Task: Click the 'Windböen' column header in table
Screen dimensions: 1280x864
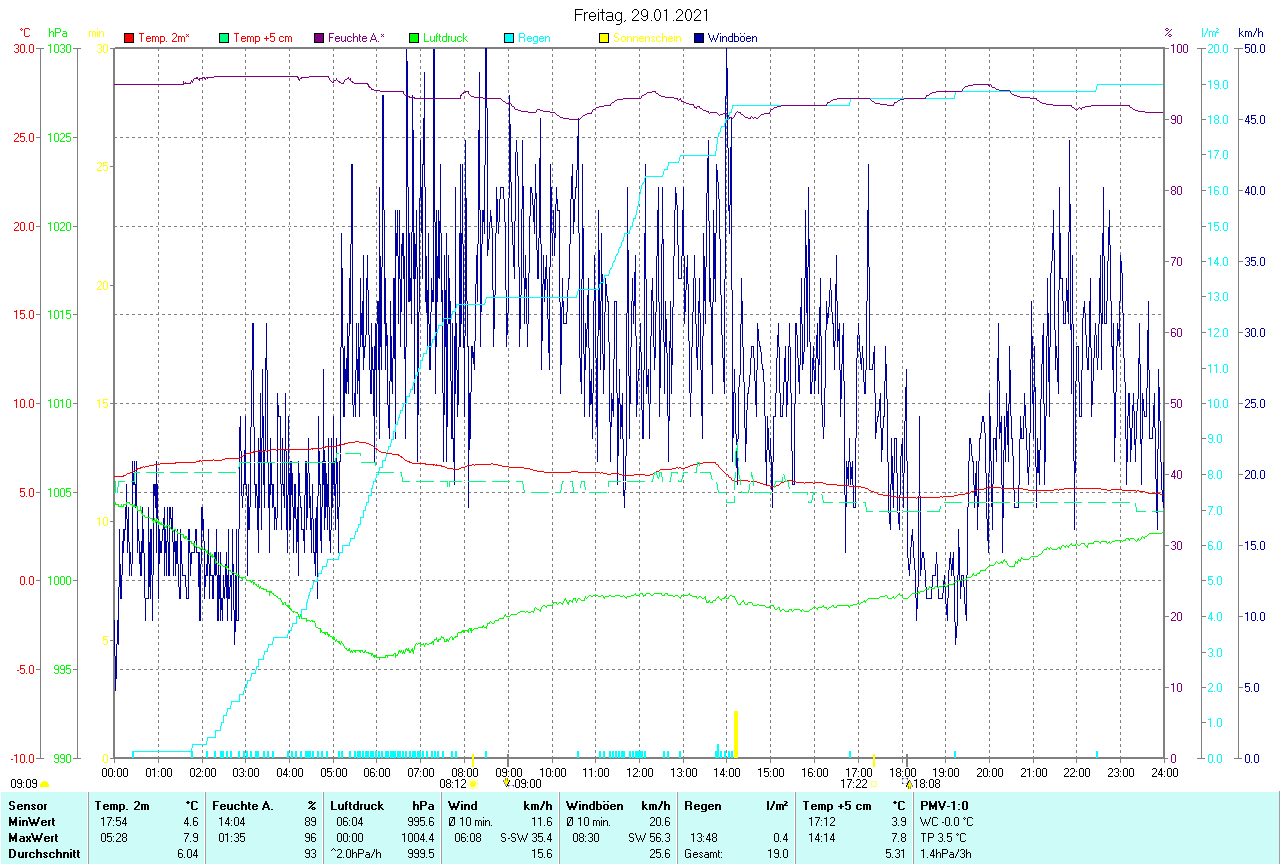Action: pos(594,806)
